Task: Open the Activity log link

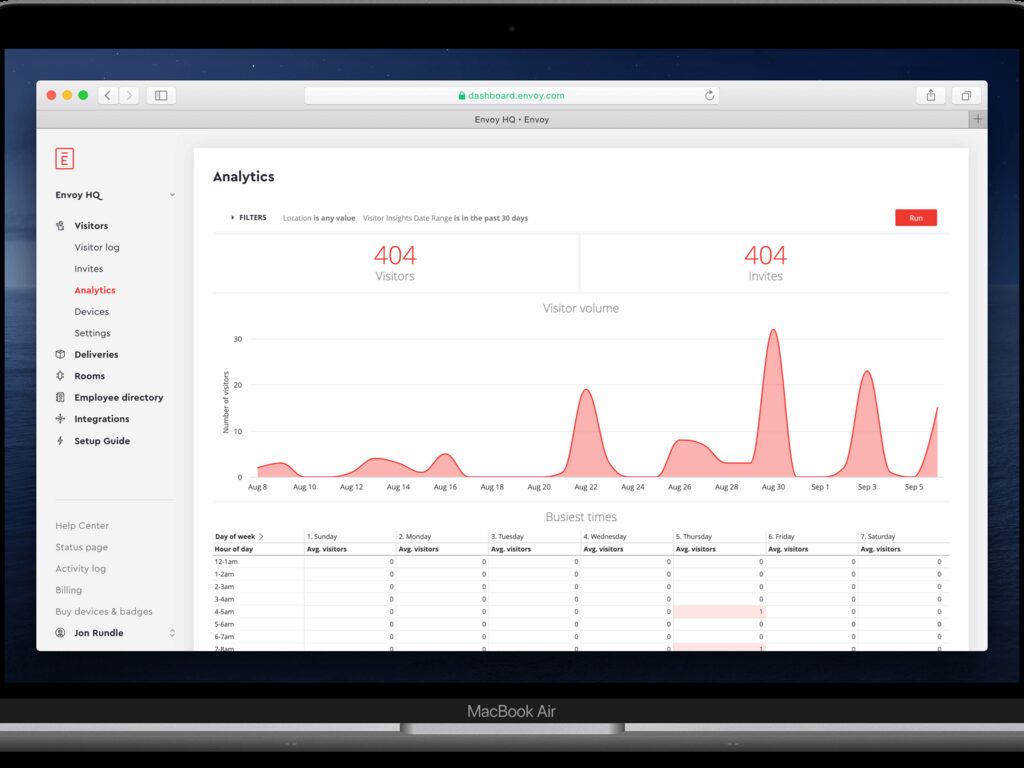Action: coord(80,568)
